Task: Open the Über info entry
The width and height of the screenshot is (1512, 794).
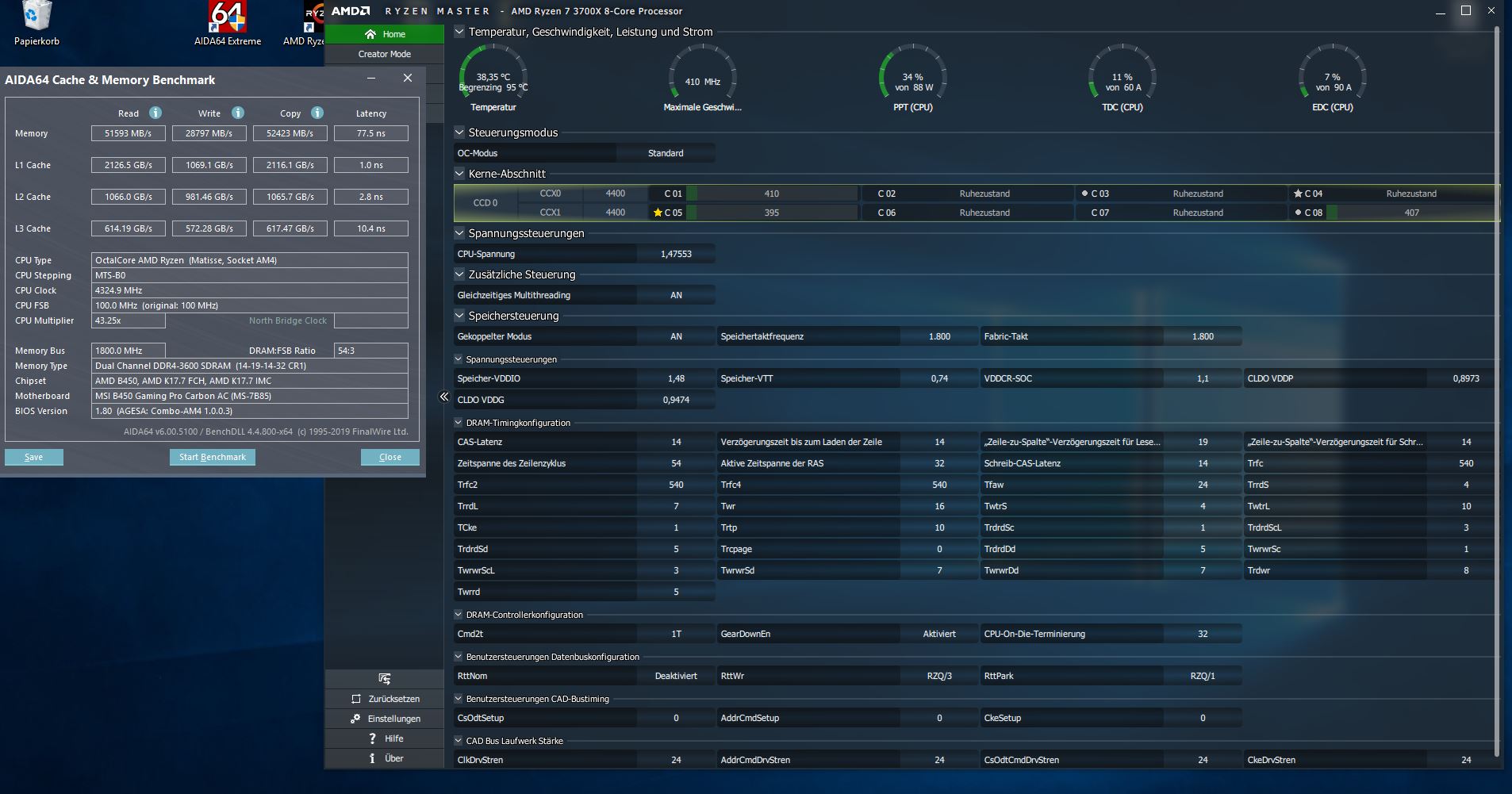Action: (x=385, y=758)
